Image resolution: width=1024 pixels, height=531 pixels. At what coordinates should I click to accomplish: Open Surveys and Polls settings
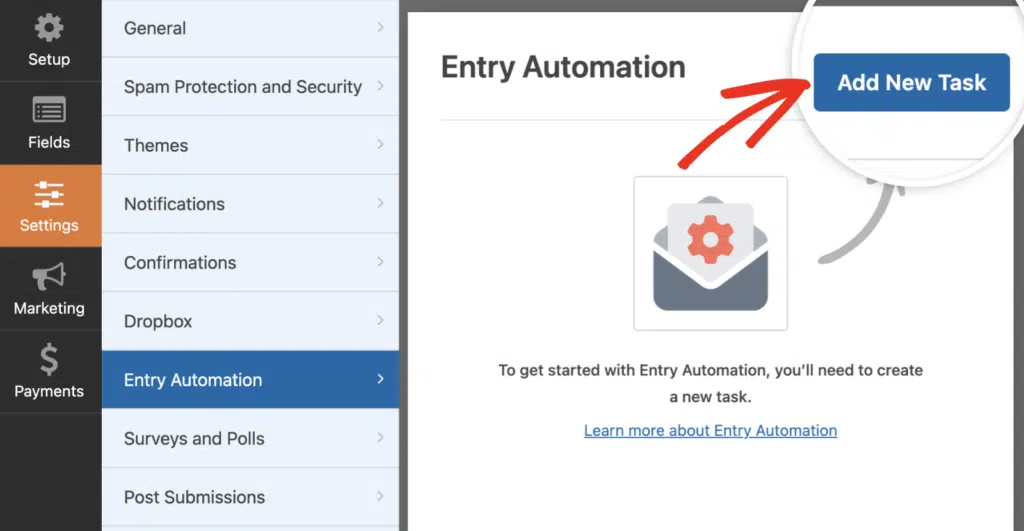coord(250,438)
